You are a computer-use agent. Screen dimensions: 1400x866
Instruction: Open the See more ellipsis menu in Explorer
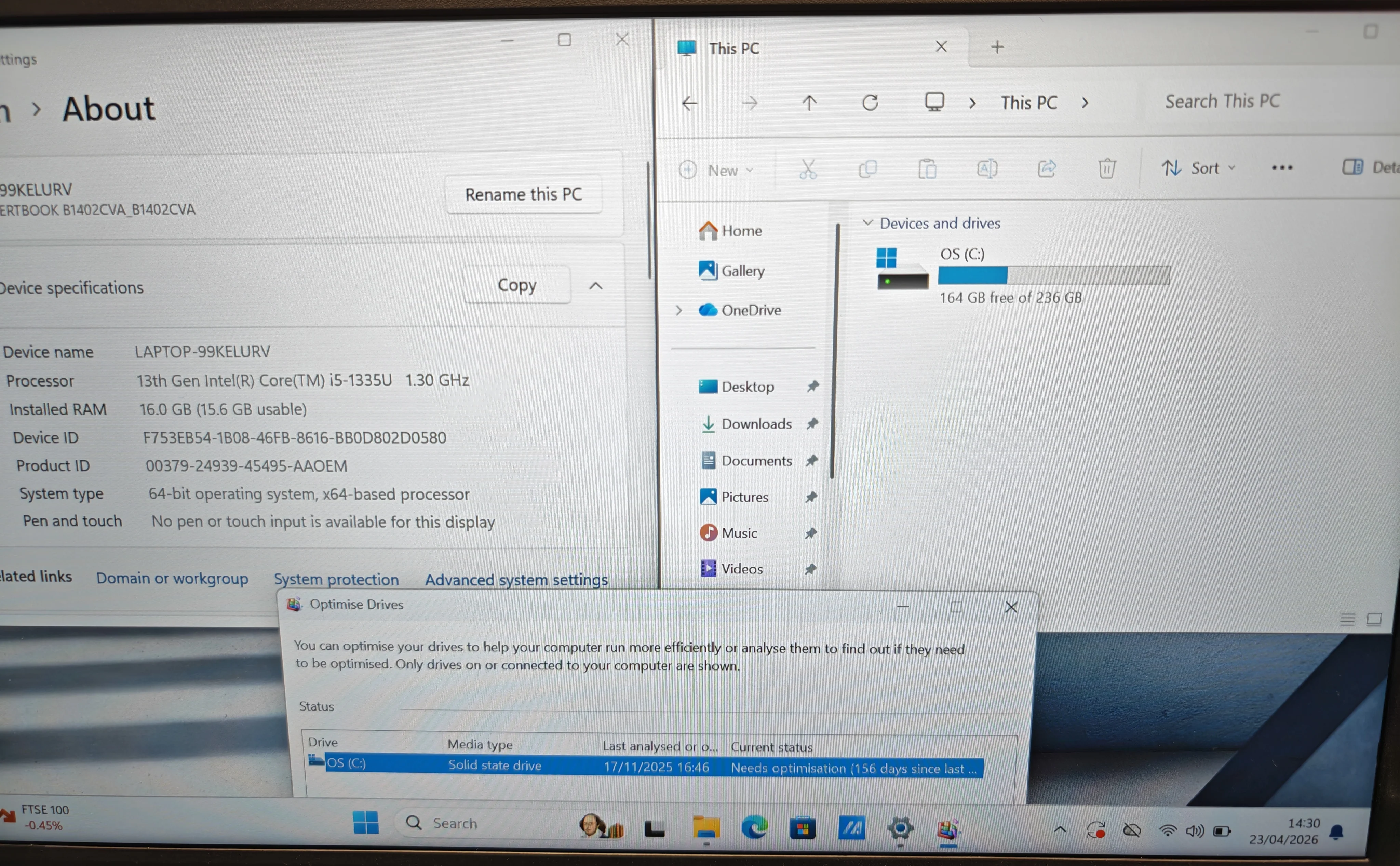click(x=1282, y=167)
